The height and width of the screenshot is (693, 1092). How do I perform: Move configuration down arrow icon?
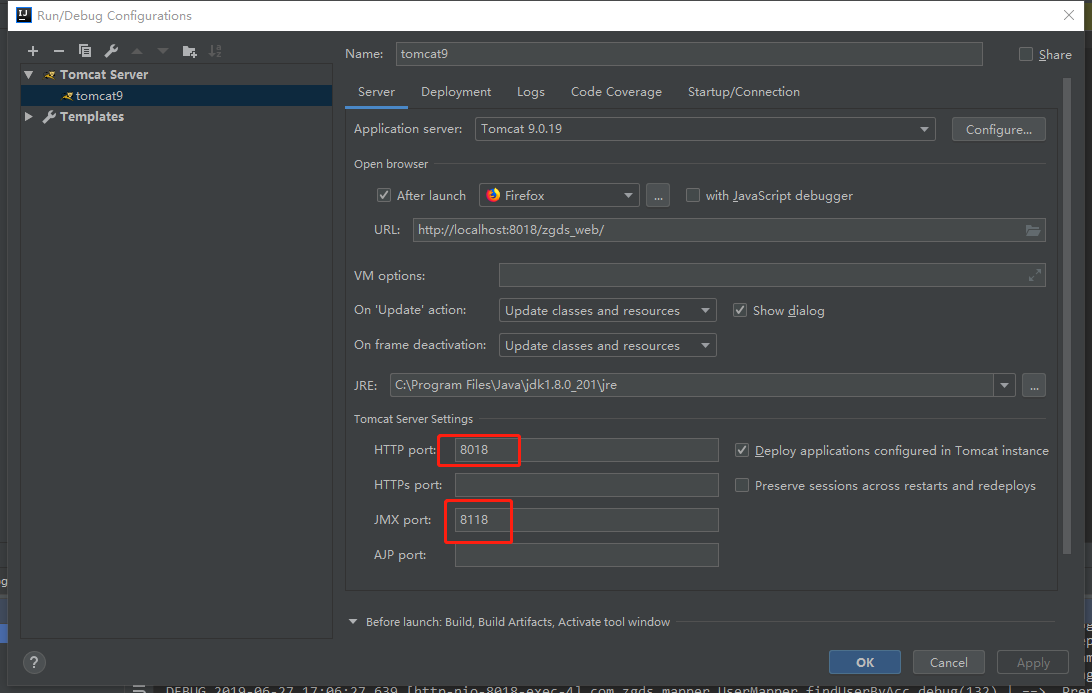tap(163, 51)
